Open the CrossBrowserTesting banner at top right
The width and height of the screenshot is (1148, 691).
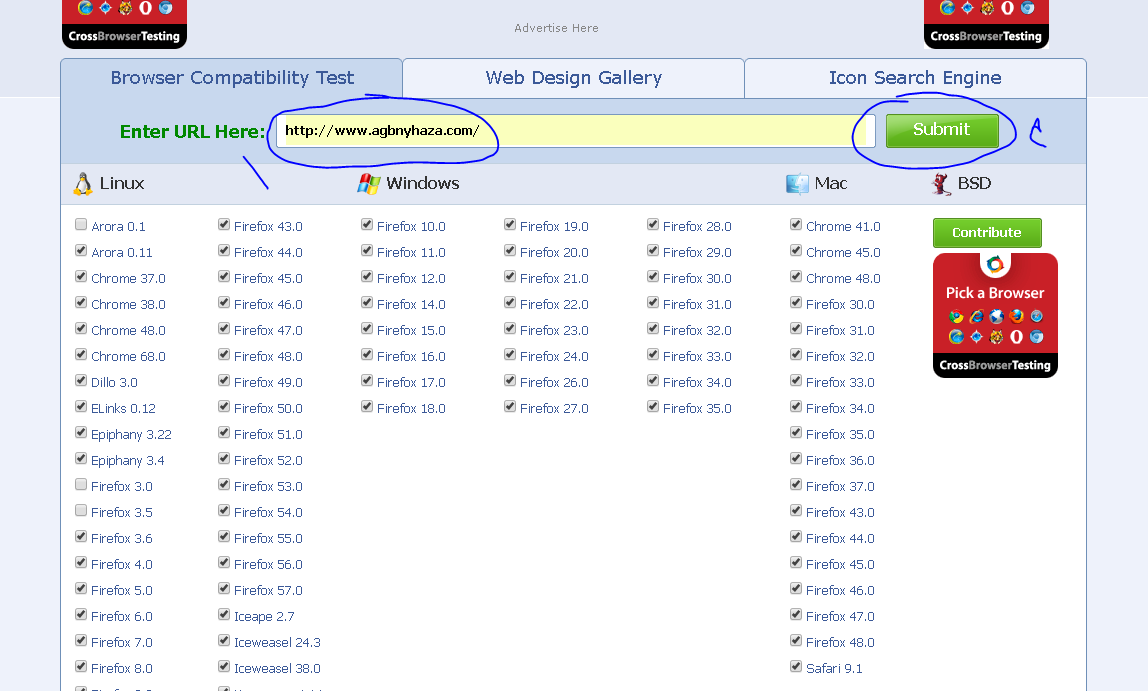pyautogui.click(x=986, y=23)
